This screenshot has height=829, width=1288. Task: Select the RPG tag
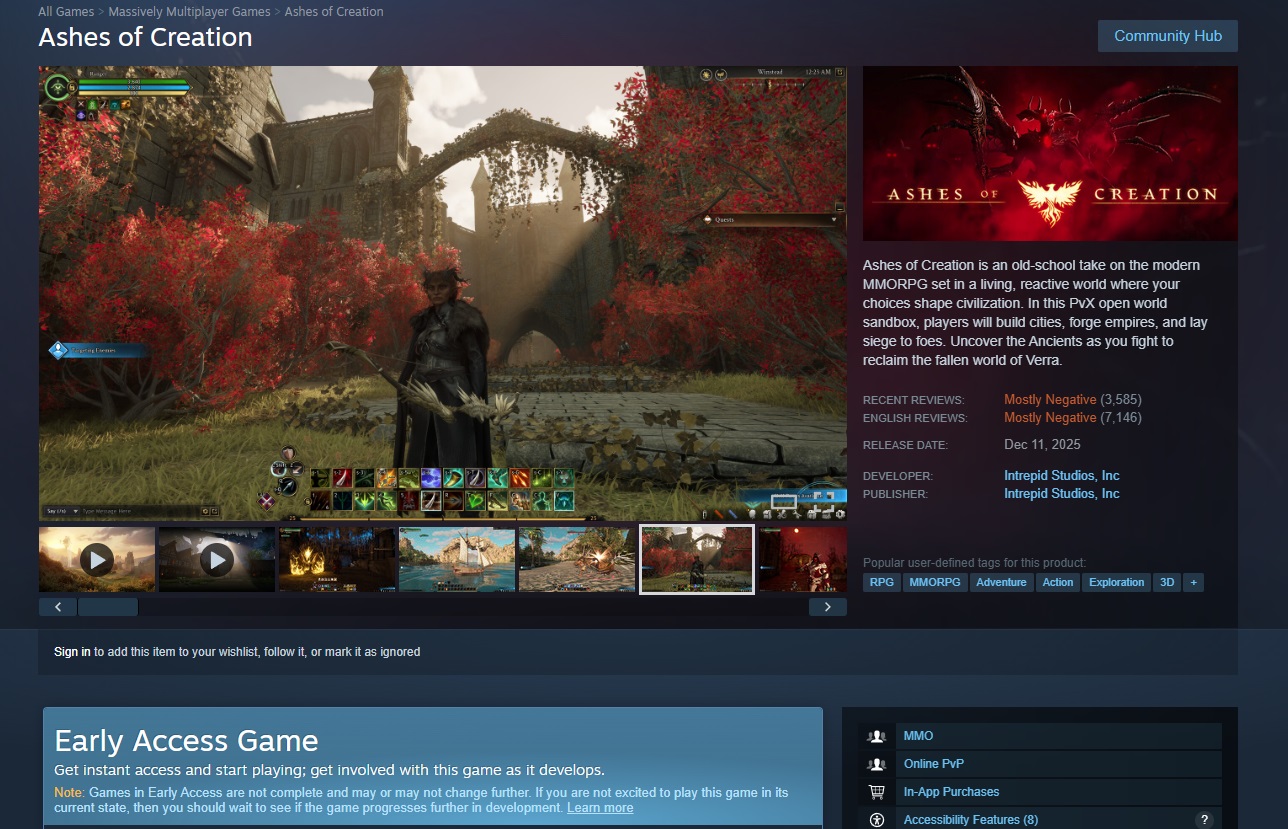(x=880, y=582)
